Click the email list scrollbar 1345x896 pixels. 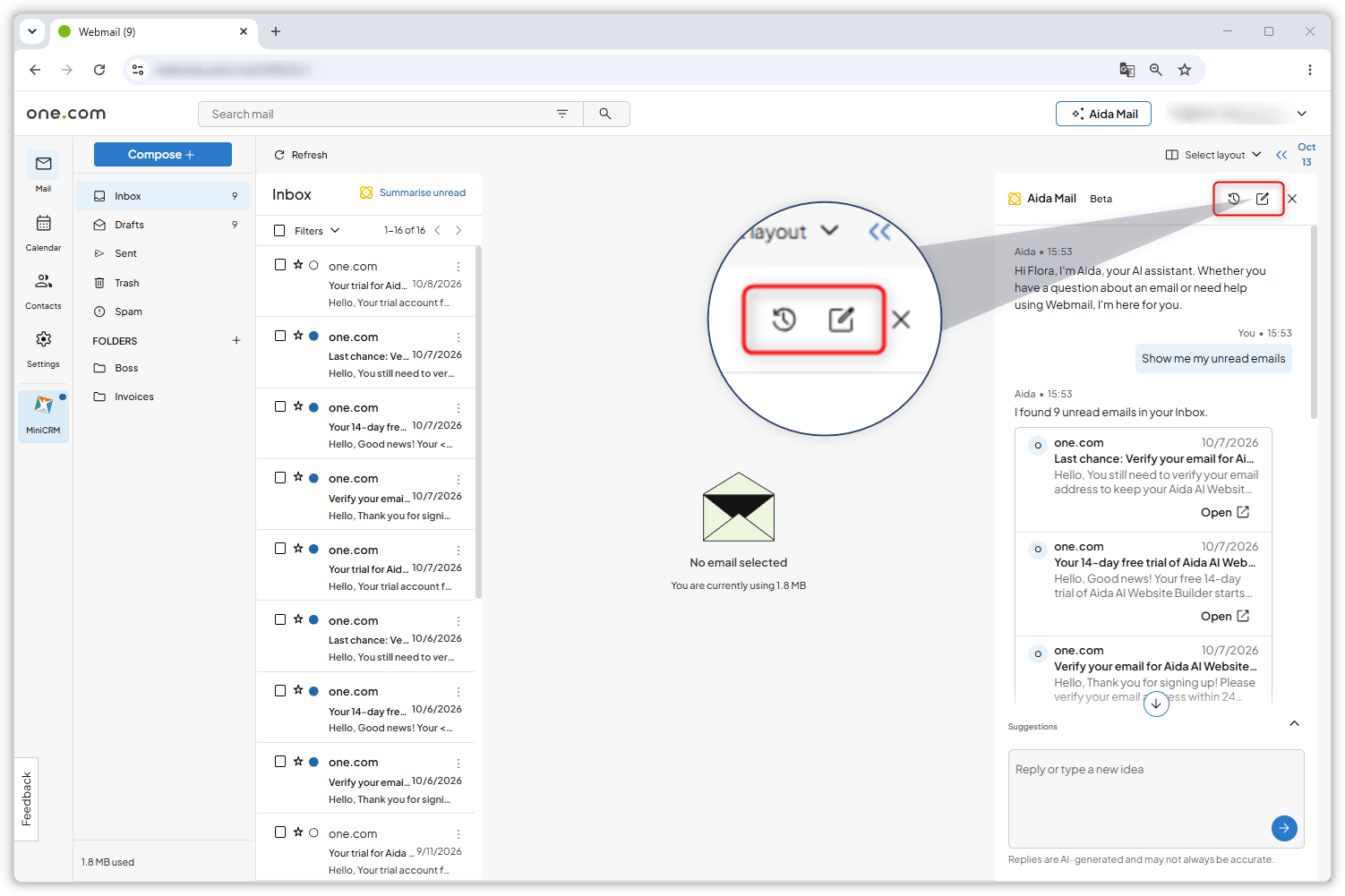(x=478, y=421)
